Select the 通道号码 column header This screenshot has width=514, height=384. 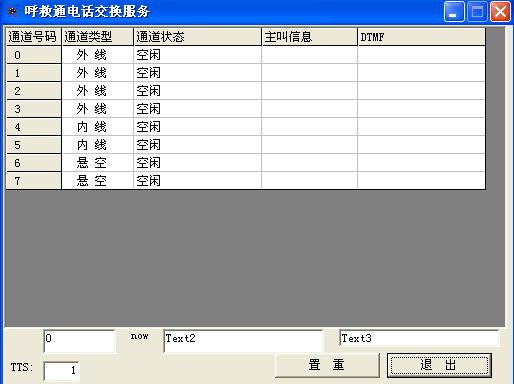click(34, 37)
